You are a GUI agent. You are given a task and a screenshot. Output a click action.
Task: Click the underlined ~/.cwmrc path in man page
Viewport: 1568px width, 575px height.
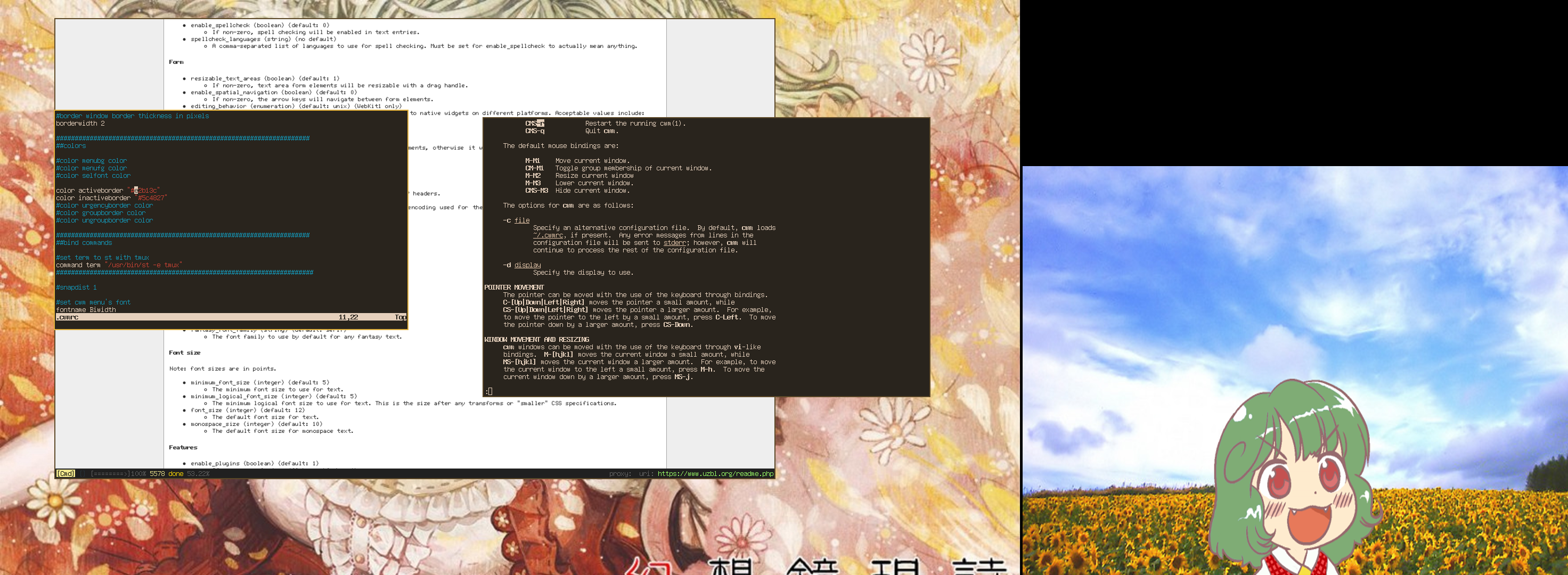point(548,235)
